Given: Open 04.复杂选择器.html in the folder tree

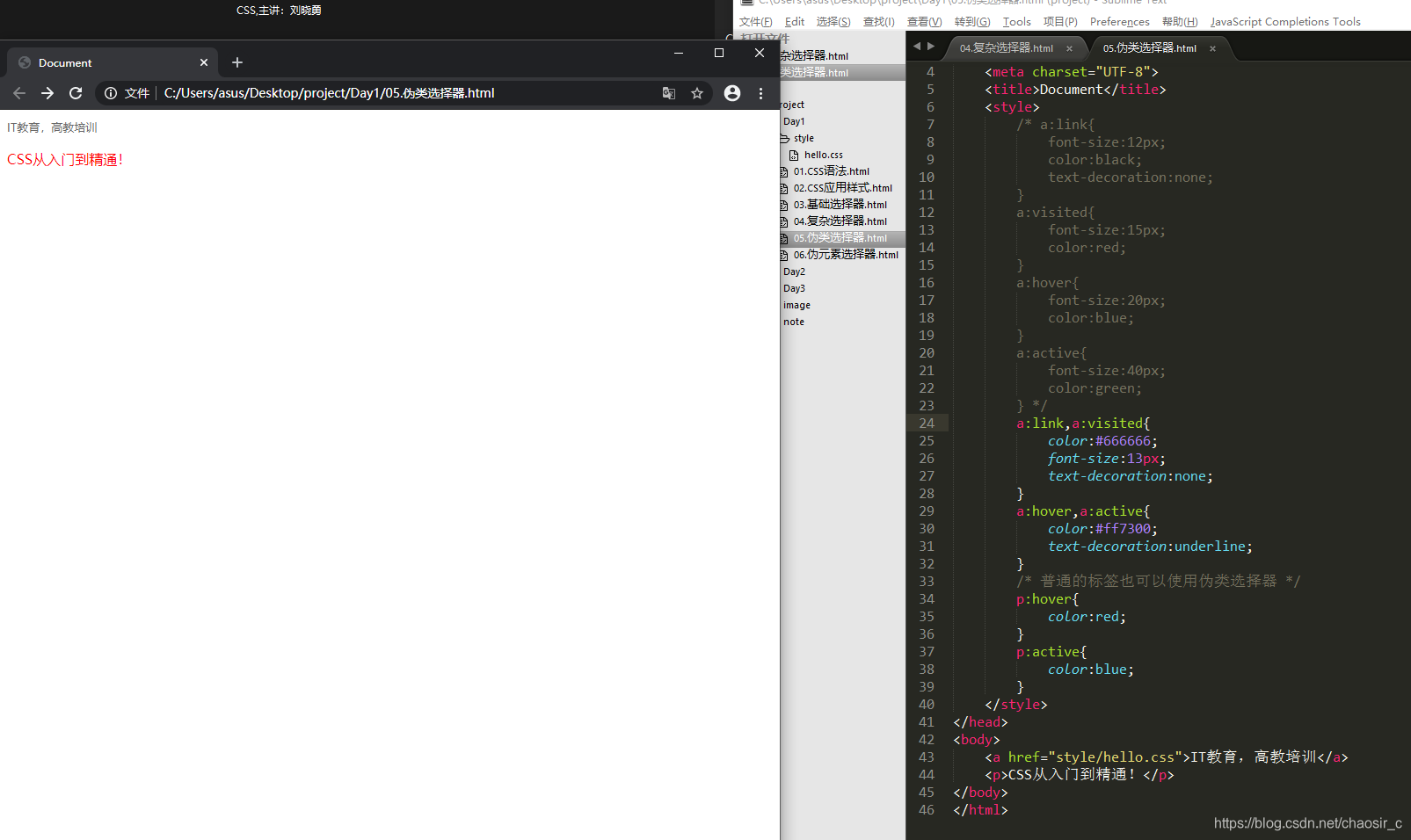Looking at the screenshot, I should [x=840, y=221].
